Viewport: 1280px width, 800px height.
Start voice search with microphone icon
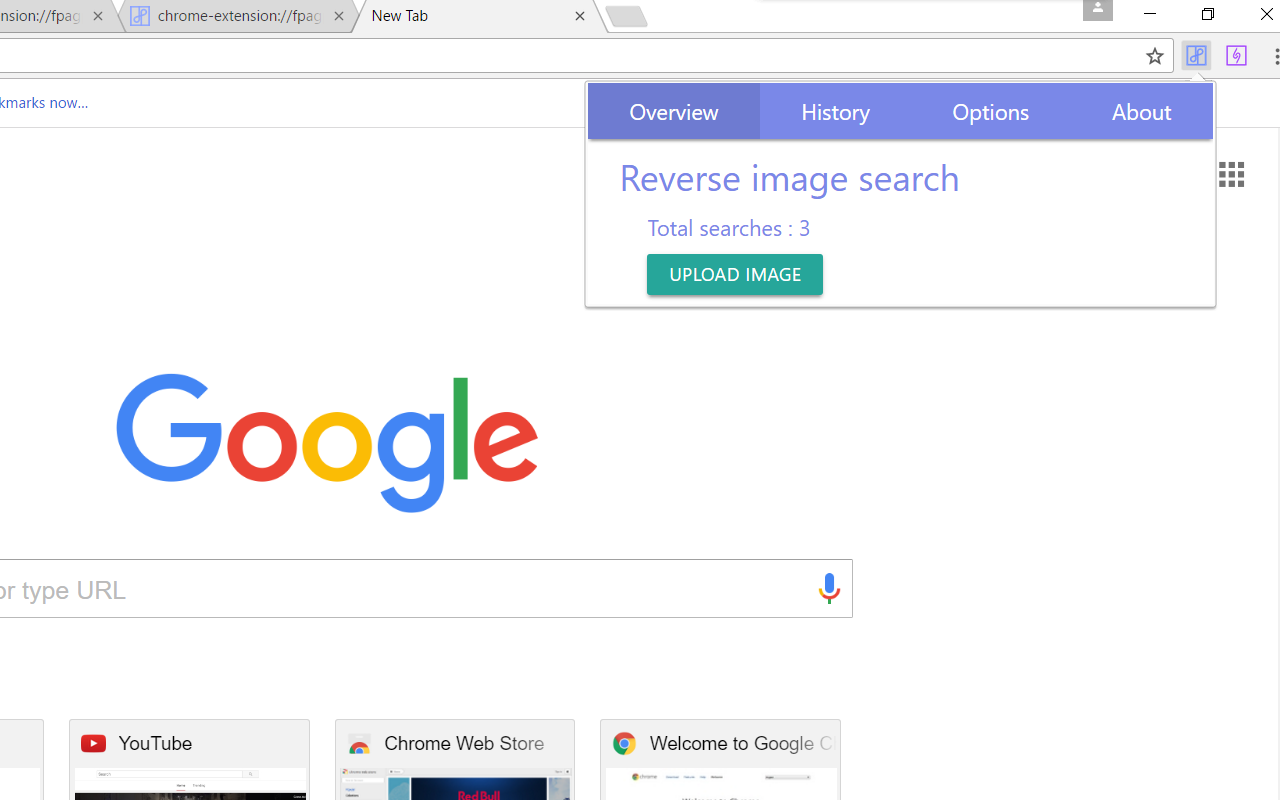(829, 588)
